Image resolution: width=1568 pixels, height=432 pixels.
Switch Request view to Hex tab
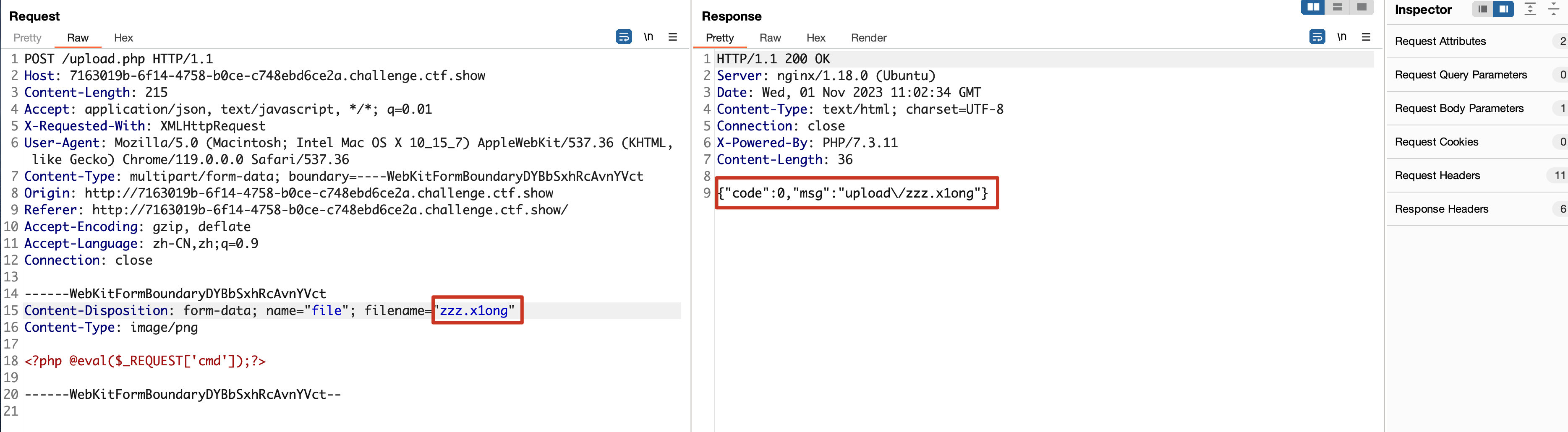[x=123, y=38]
